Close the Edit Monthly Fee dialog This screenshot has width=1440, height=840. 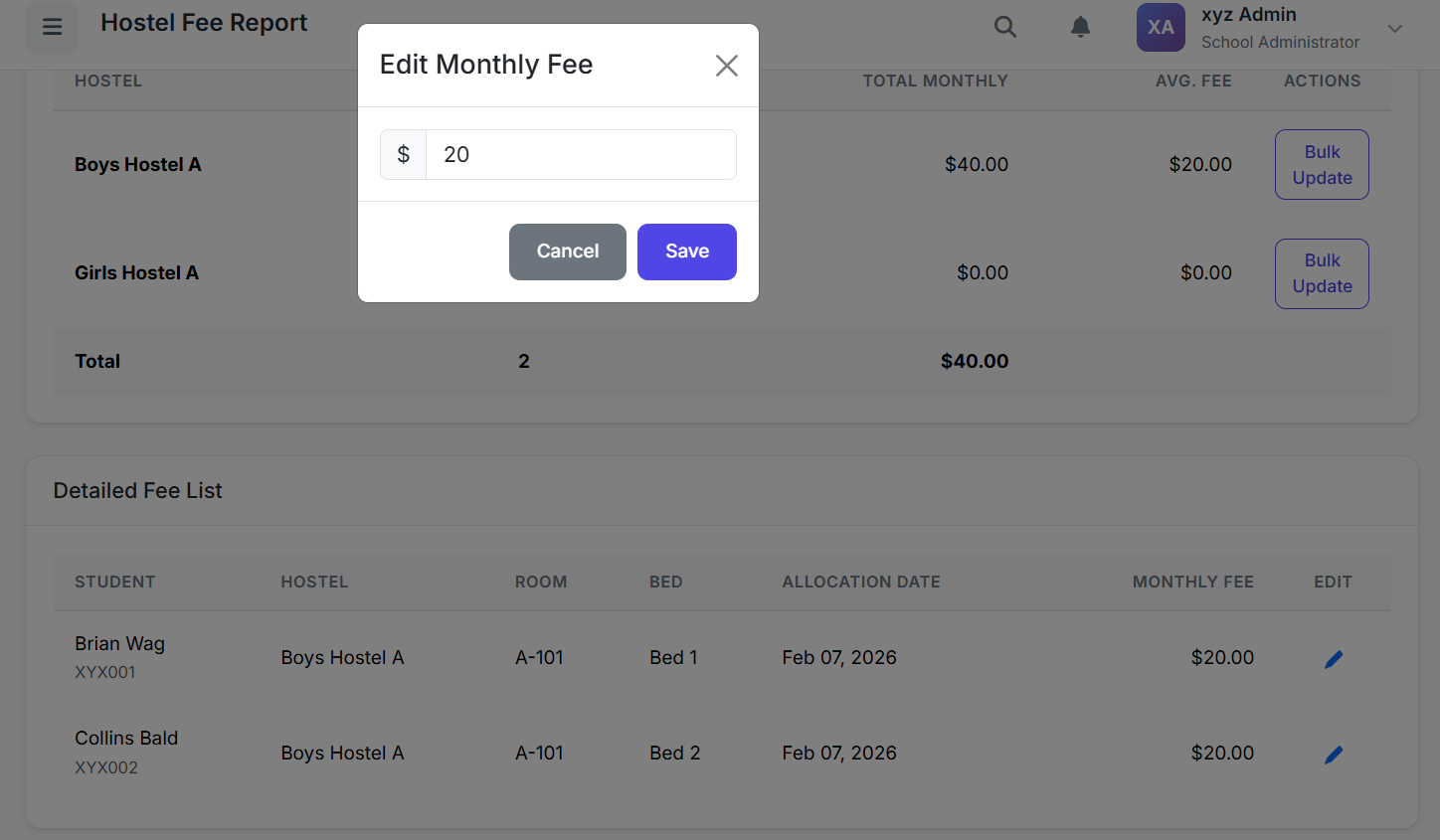[x=727, y=66]
